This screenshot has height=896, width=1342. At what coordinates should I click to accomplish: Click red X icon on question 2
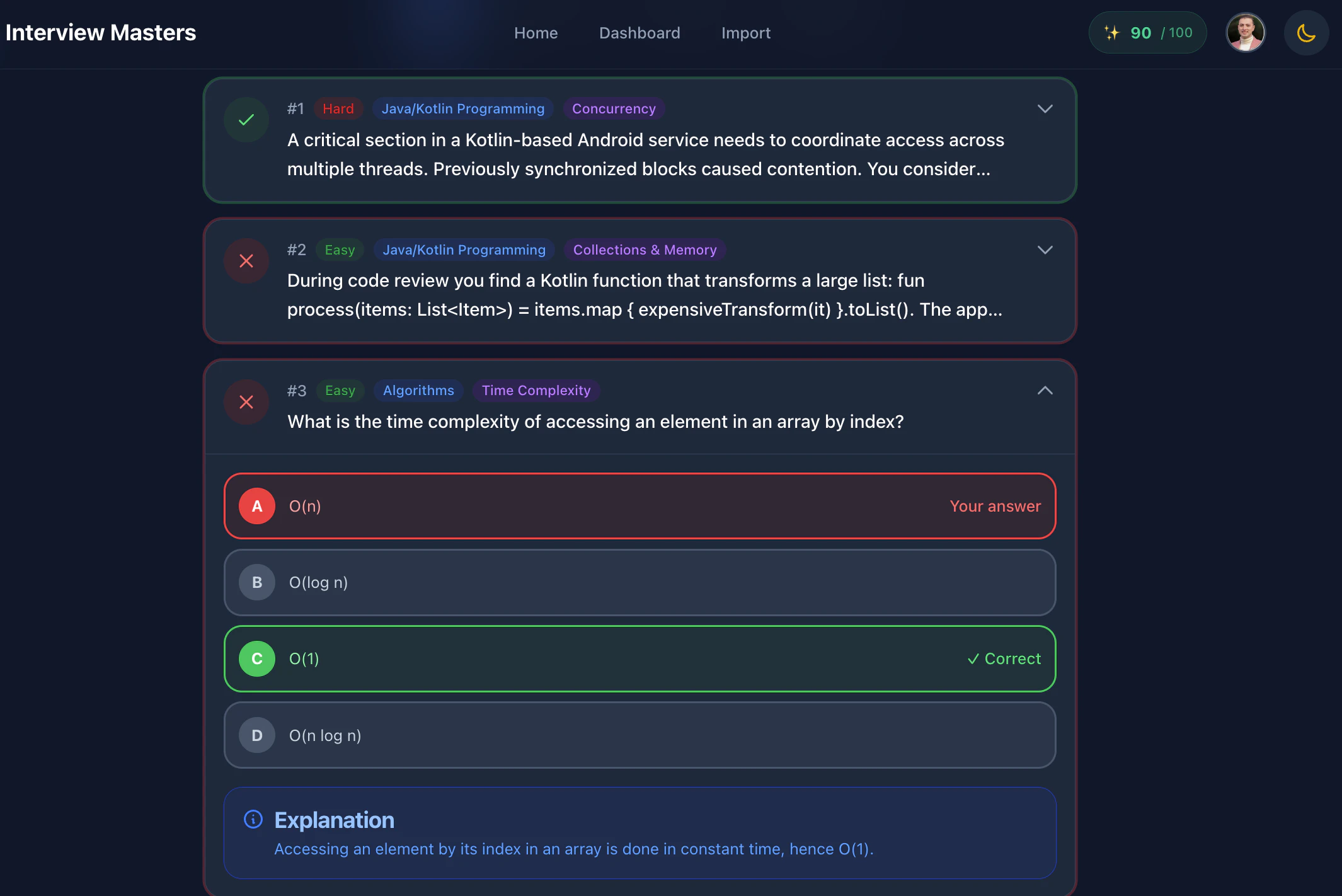[x=246, y=261]
